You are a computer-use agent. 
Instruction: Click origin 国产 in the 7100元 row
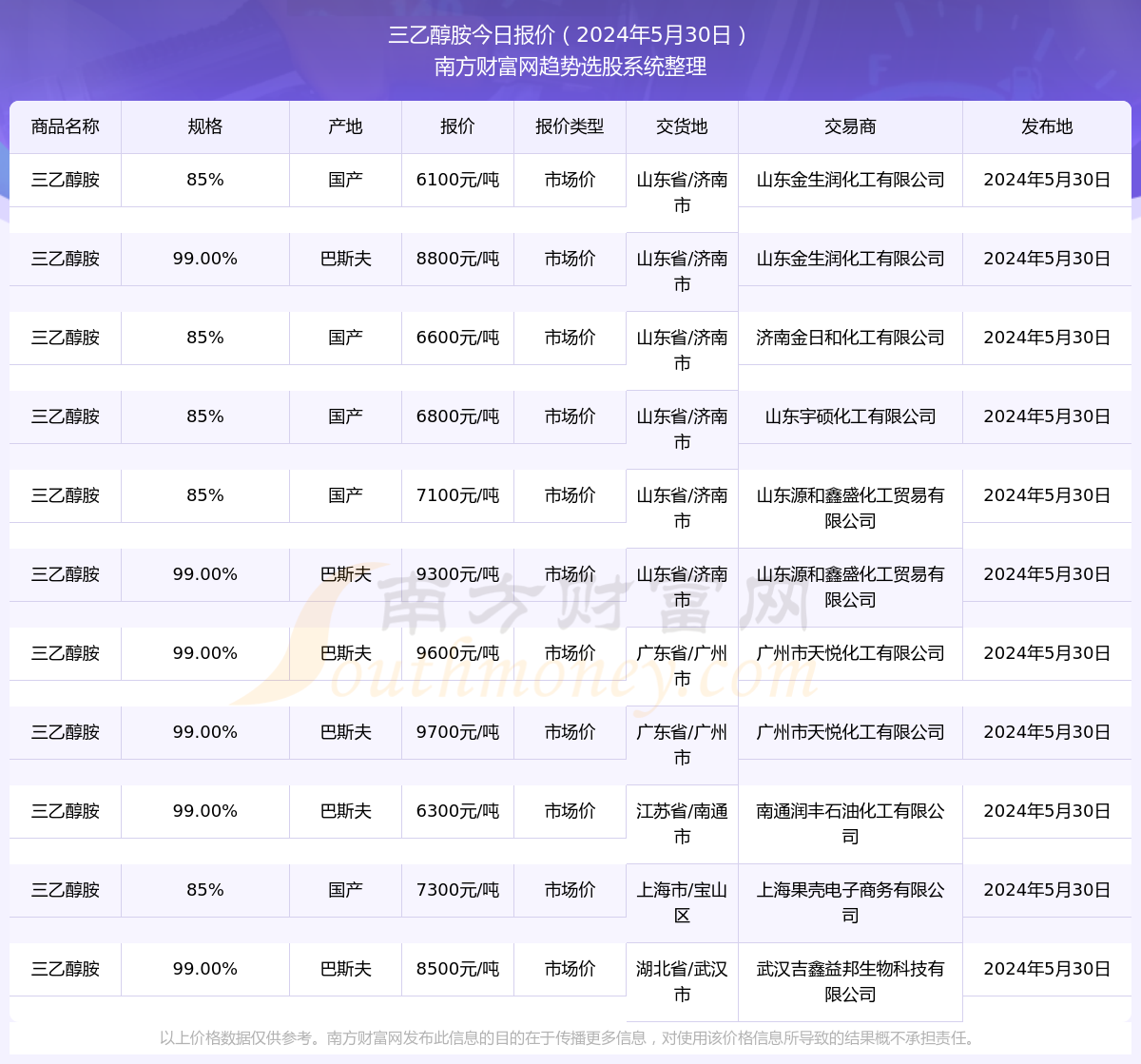point(345,495)
